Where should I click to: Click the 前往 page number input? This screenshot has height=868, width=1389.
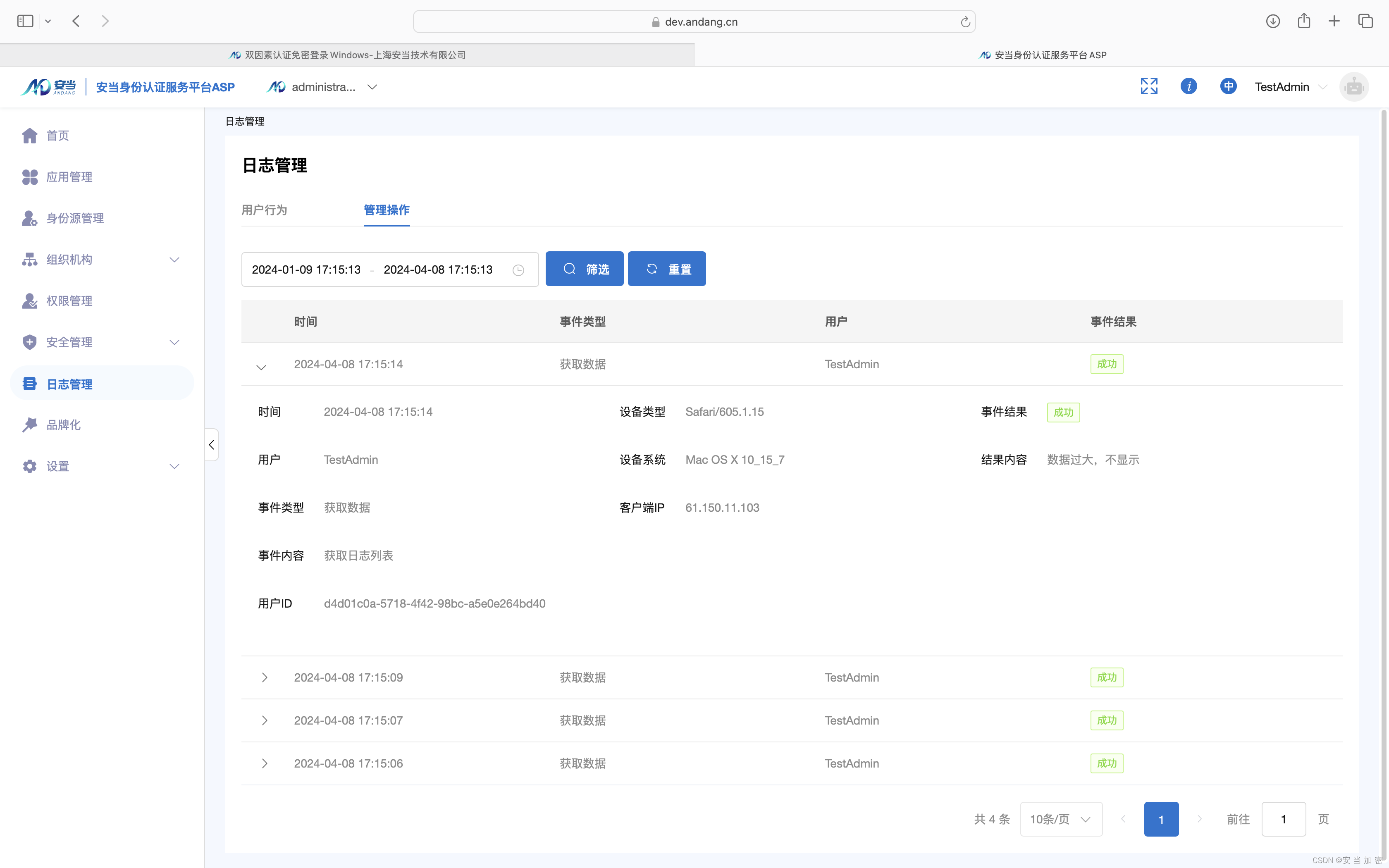pos(1284,819)
